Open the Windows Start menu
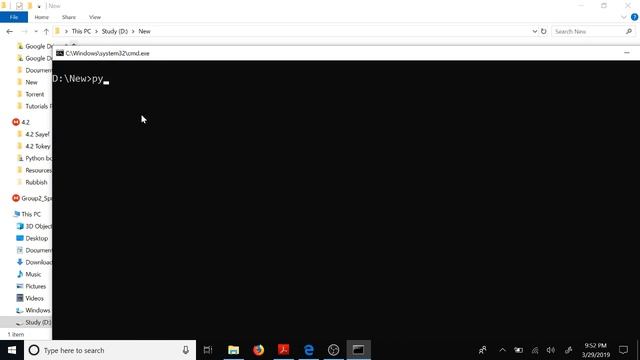This screenshot has width=640, height=360. (x=12, y=350)
